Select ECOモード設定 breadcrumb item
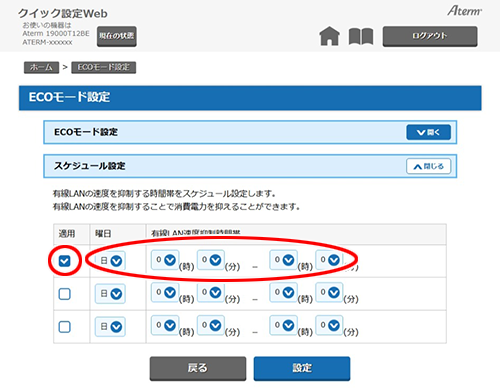500x392 pixels. click(x=104, y=67)
